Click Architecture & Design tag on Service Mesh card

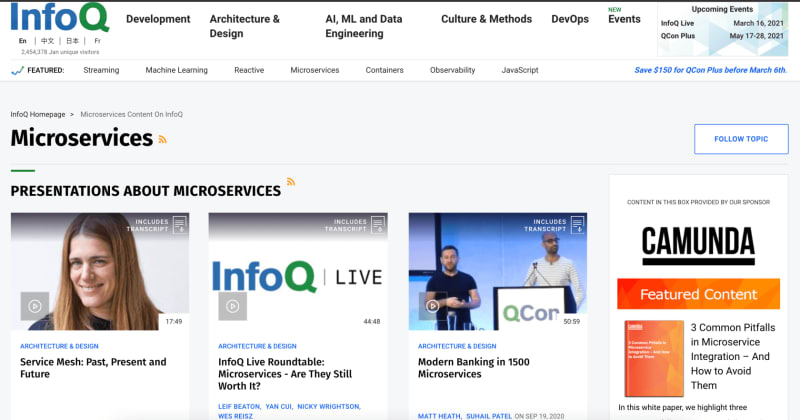pyautogui.click(x=59, y=346)
